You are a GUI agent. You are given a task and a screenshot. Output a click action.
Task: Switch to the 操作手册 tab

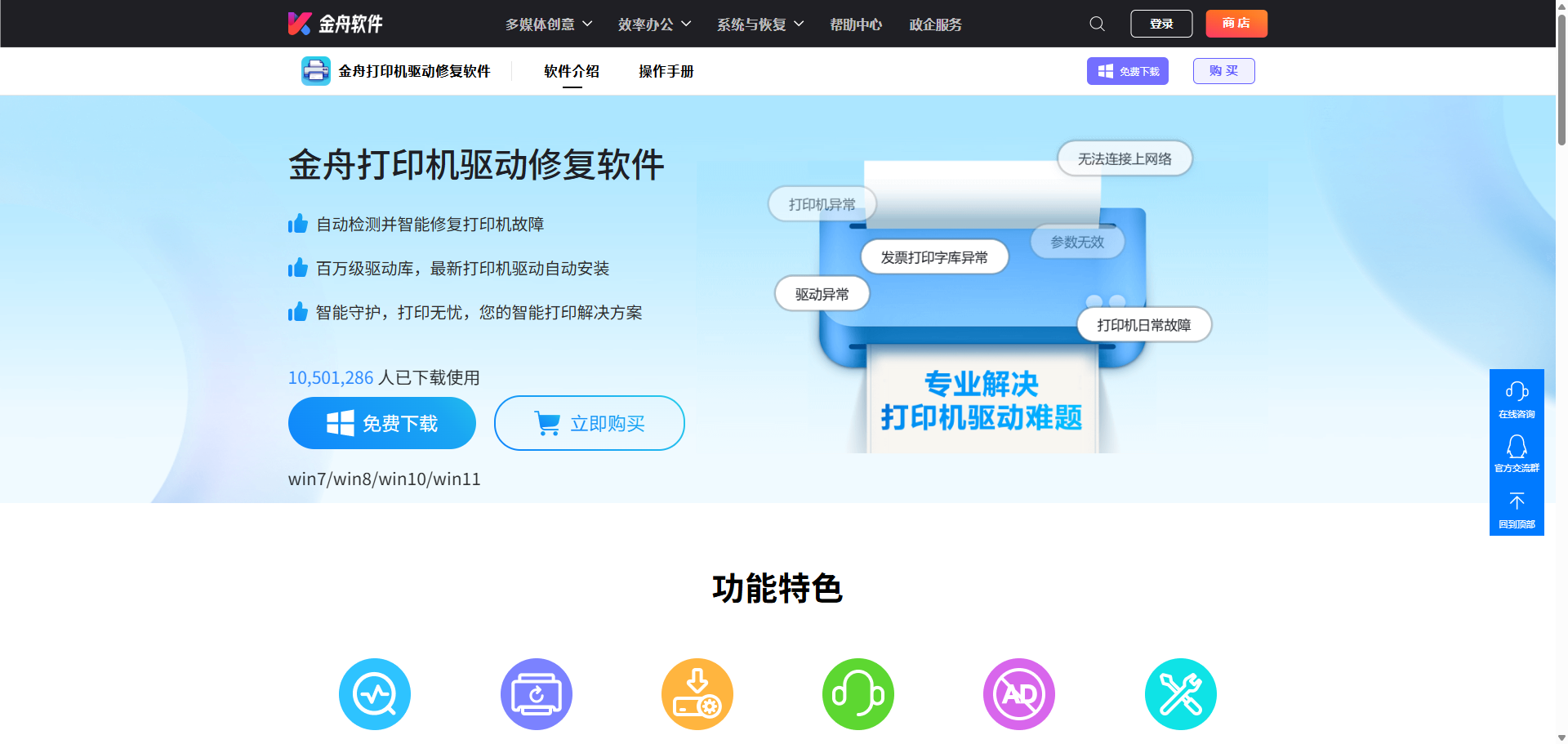(x=666, y=71)
